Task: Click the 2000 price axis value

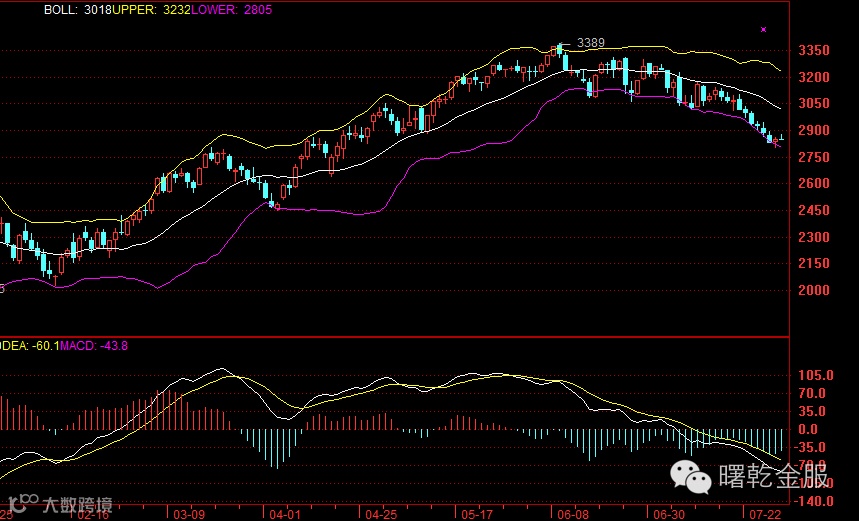Action: (814, 290)
